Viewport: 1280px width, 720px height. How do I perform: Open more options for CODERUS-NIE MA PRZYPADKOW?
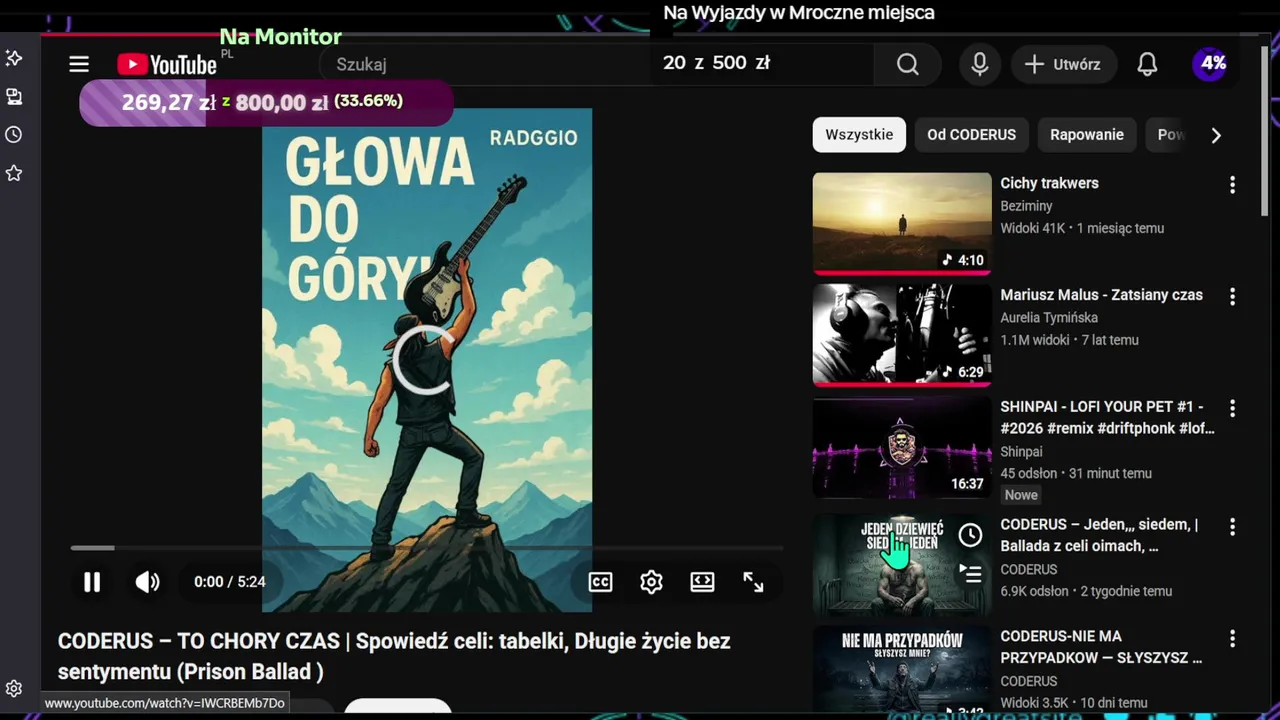(1232, 639)
